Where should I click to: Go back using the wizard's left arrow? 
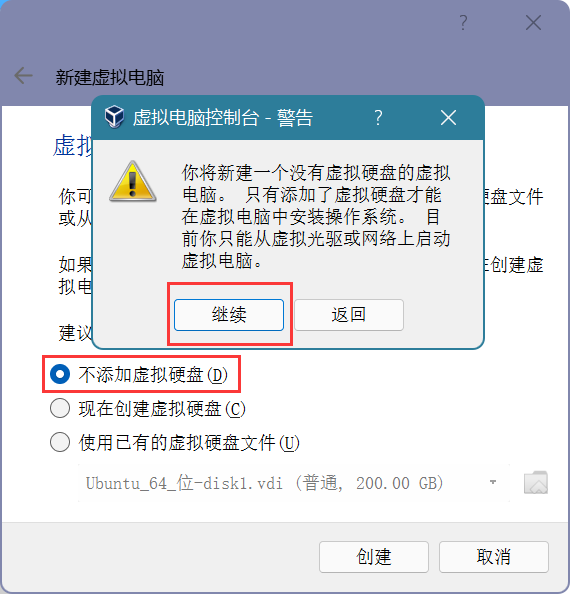pyautogui.click(x=23, y=76)
